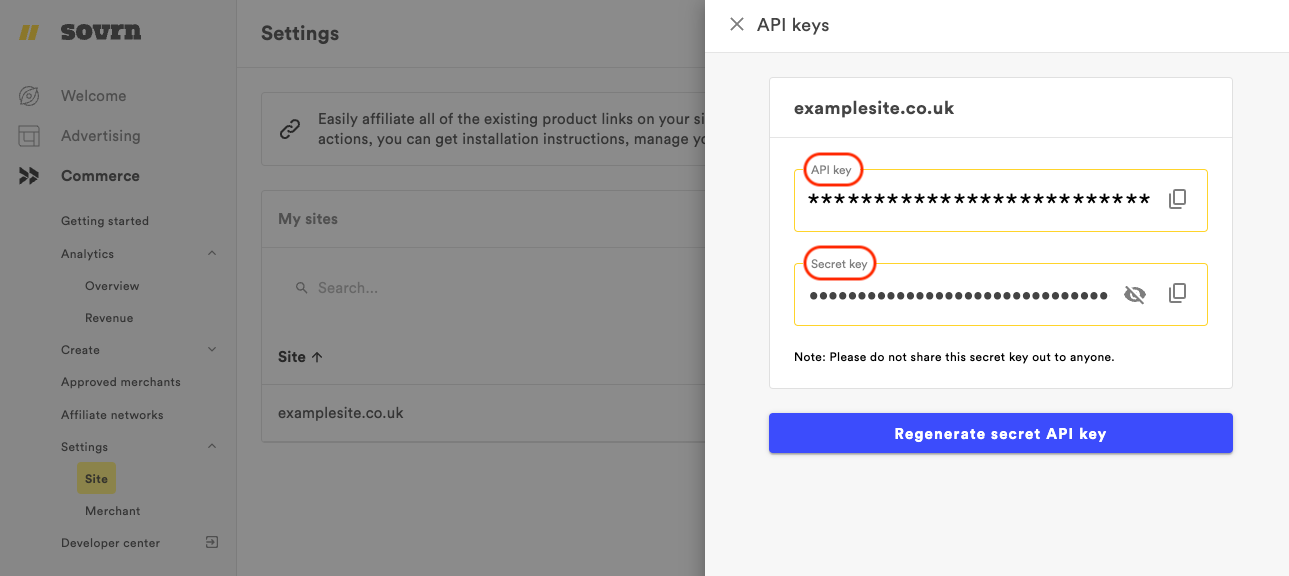
Task: Open the Approved merchants page
Action: coord(121,382)
